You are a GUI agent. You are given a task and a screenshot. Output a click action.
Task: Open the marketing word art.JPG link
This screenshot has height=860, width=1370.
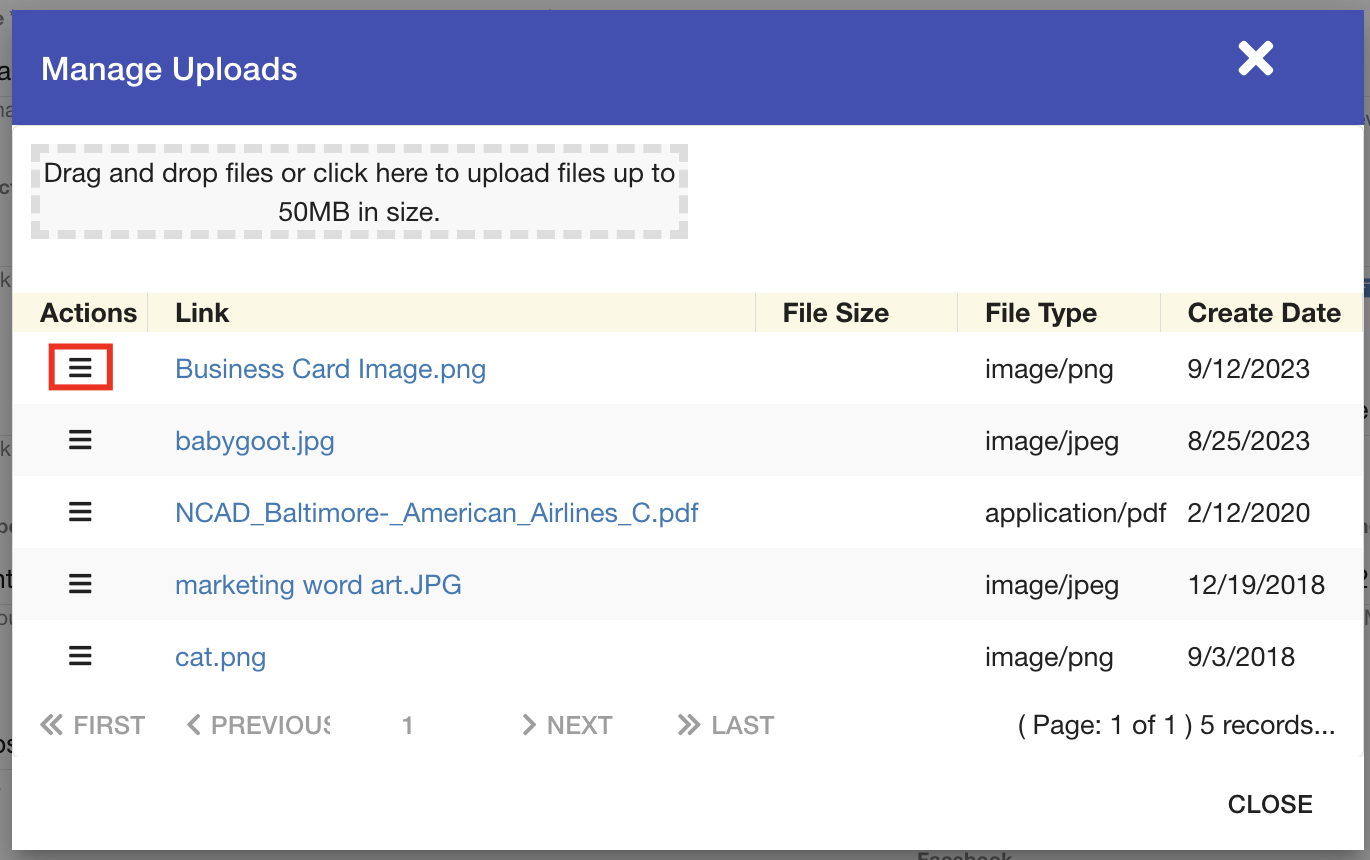pyautogui.click(x=318, y=585)
